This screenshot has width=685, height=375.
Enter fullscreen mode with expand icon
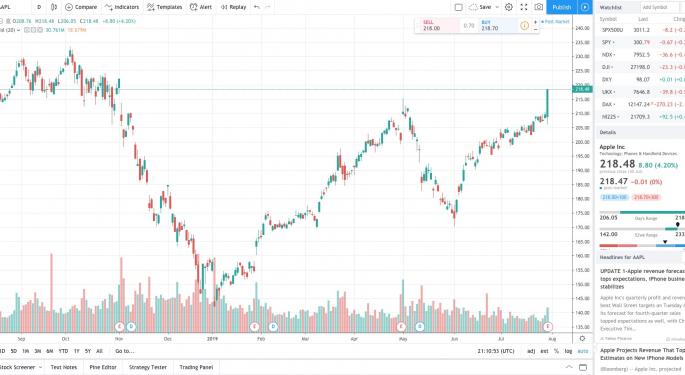[524, 7]
